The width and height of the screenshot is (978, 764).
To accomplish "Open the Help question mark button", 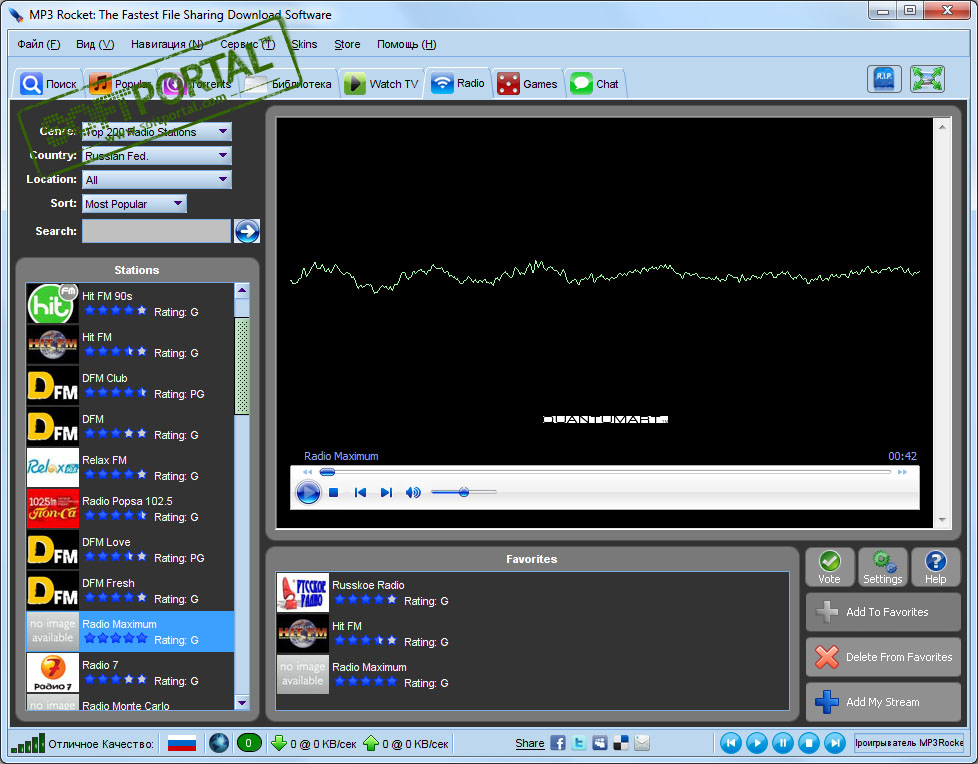I will point(936,568).
